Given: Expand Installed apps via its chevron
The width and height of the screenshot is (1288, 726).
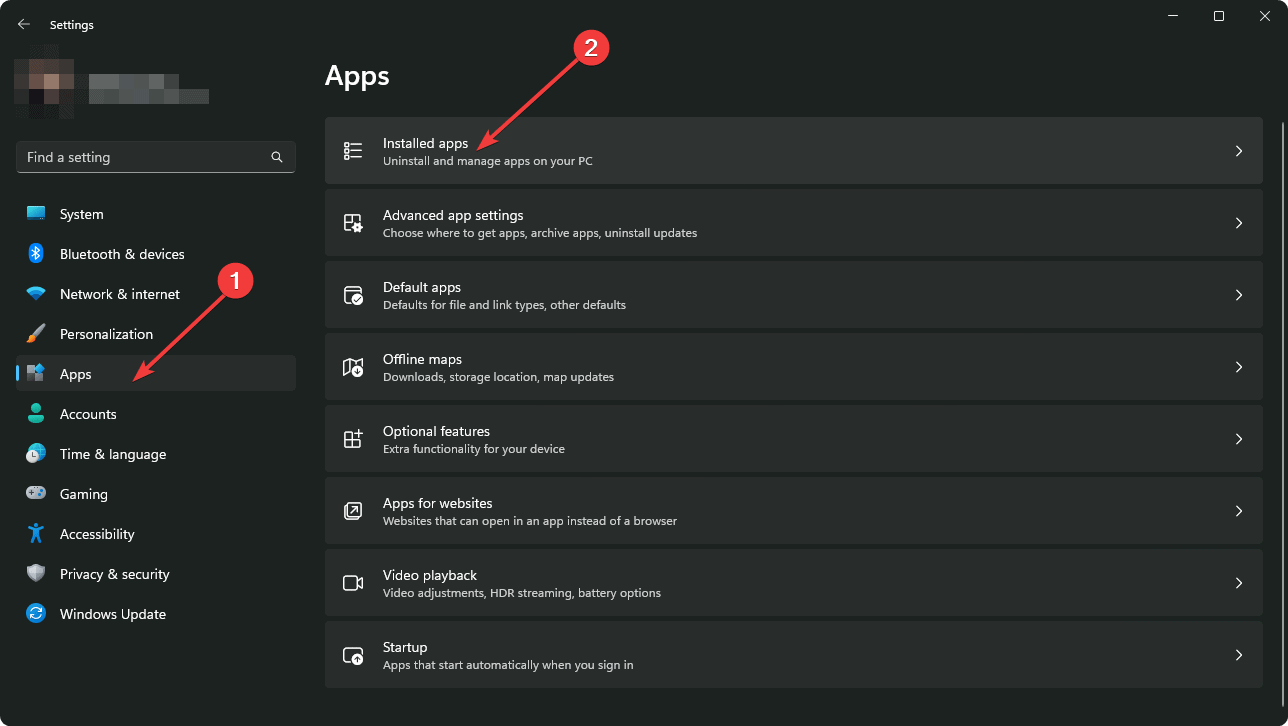Looking at the screenshot, I should point(1239,151).
